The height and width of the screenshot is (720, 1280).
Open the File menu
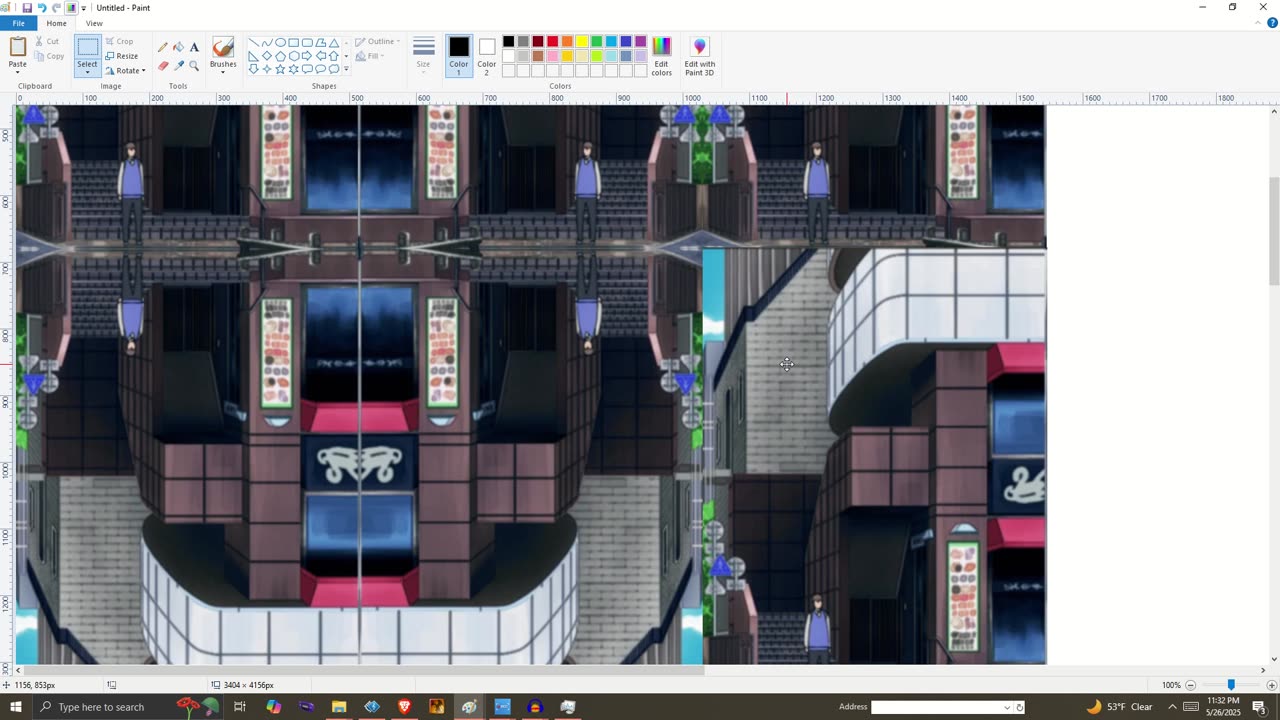coord(18,23)
